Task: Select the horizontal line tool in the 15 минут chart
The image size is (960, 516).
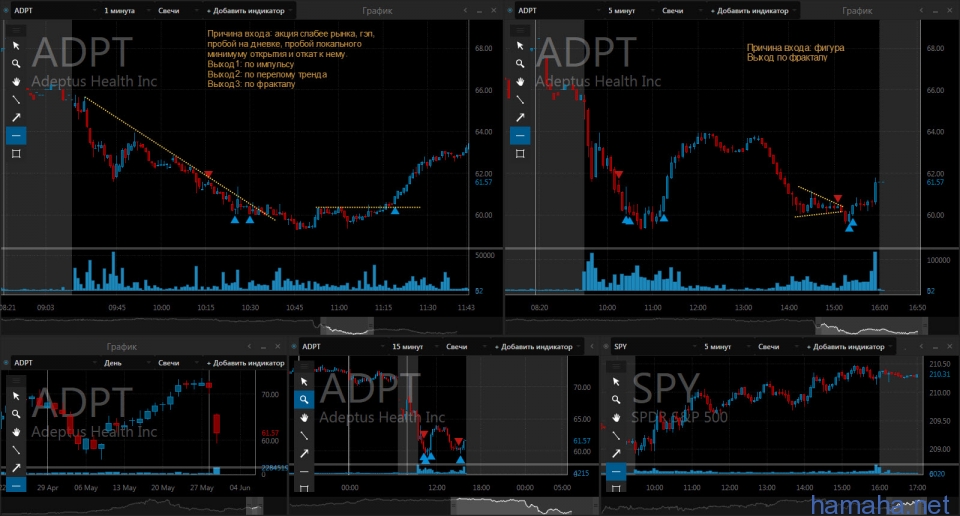Action: pyautogui.click(x=304, y=471)
